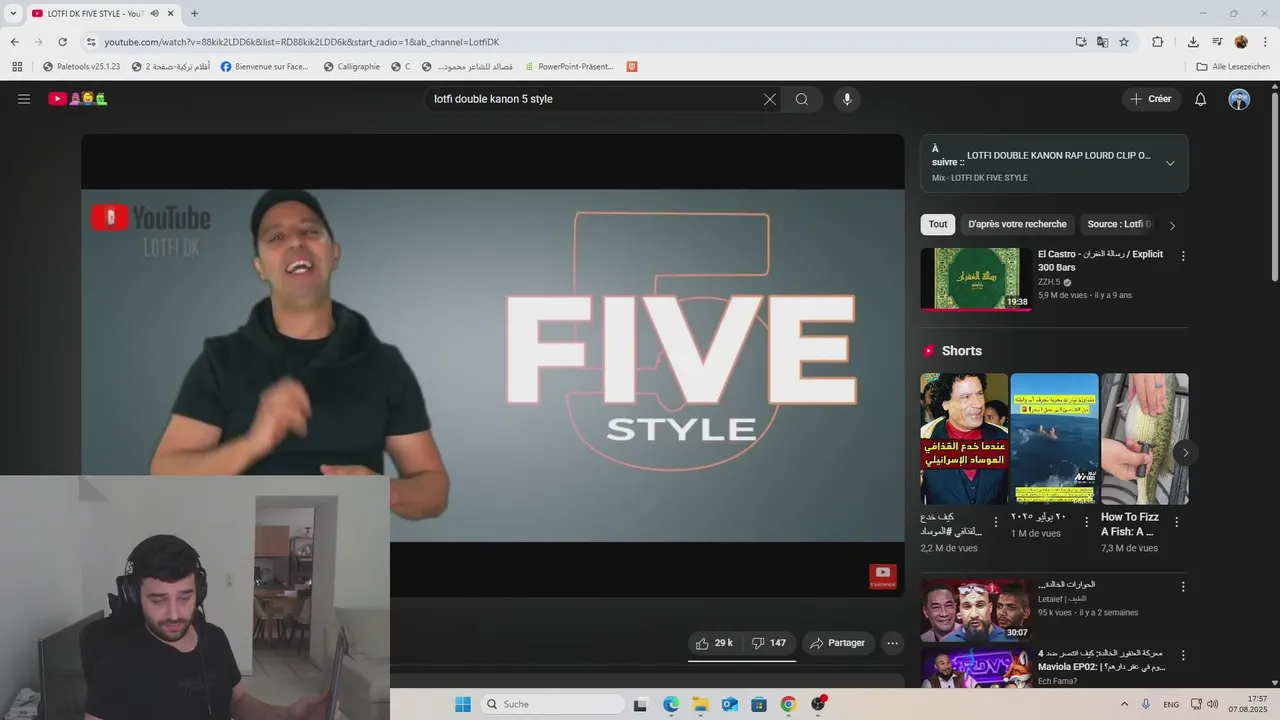The height and width of the screenshot is (720, 1280).
Task: Open YouTube notifications bell
Action: (x=1201, y=99)
